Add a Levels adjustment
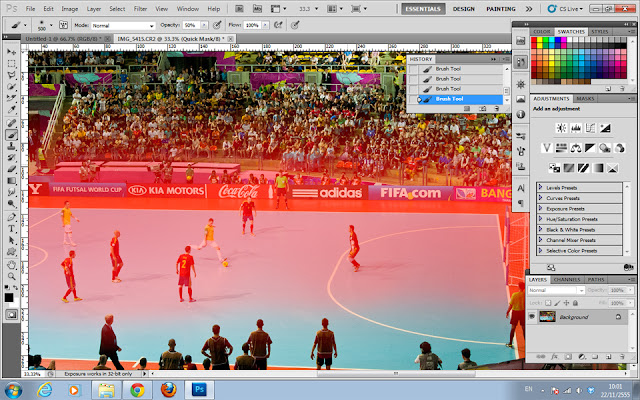The image size is (640, 400). coord(576,128)
